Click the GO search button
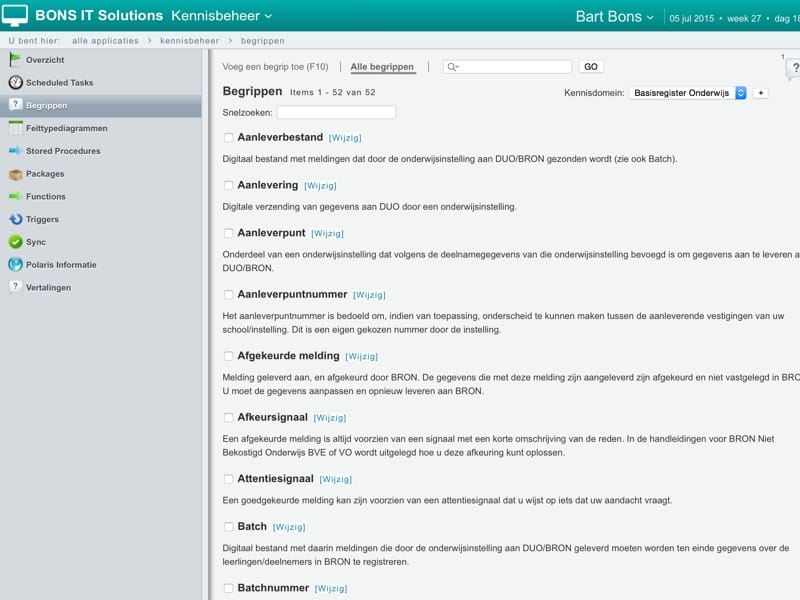Image resolution: width=800 pixels, height=600 pixels. click(x=591, y=67)
